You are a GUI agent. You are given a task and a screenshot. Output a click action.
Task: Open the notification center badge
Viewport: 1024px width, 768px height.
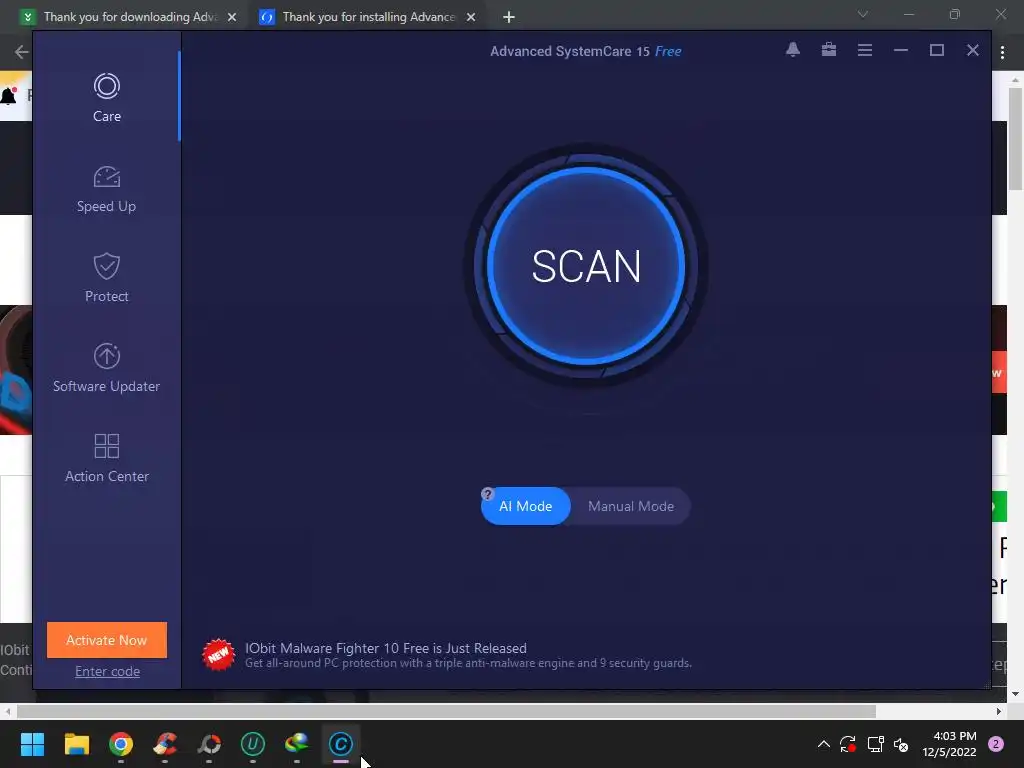(x=996, y=744)
